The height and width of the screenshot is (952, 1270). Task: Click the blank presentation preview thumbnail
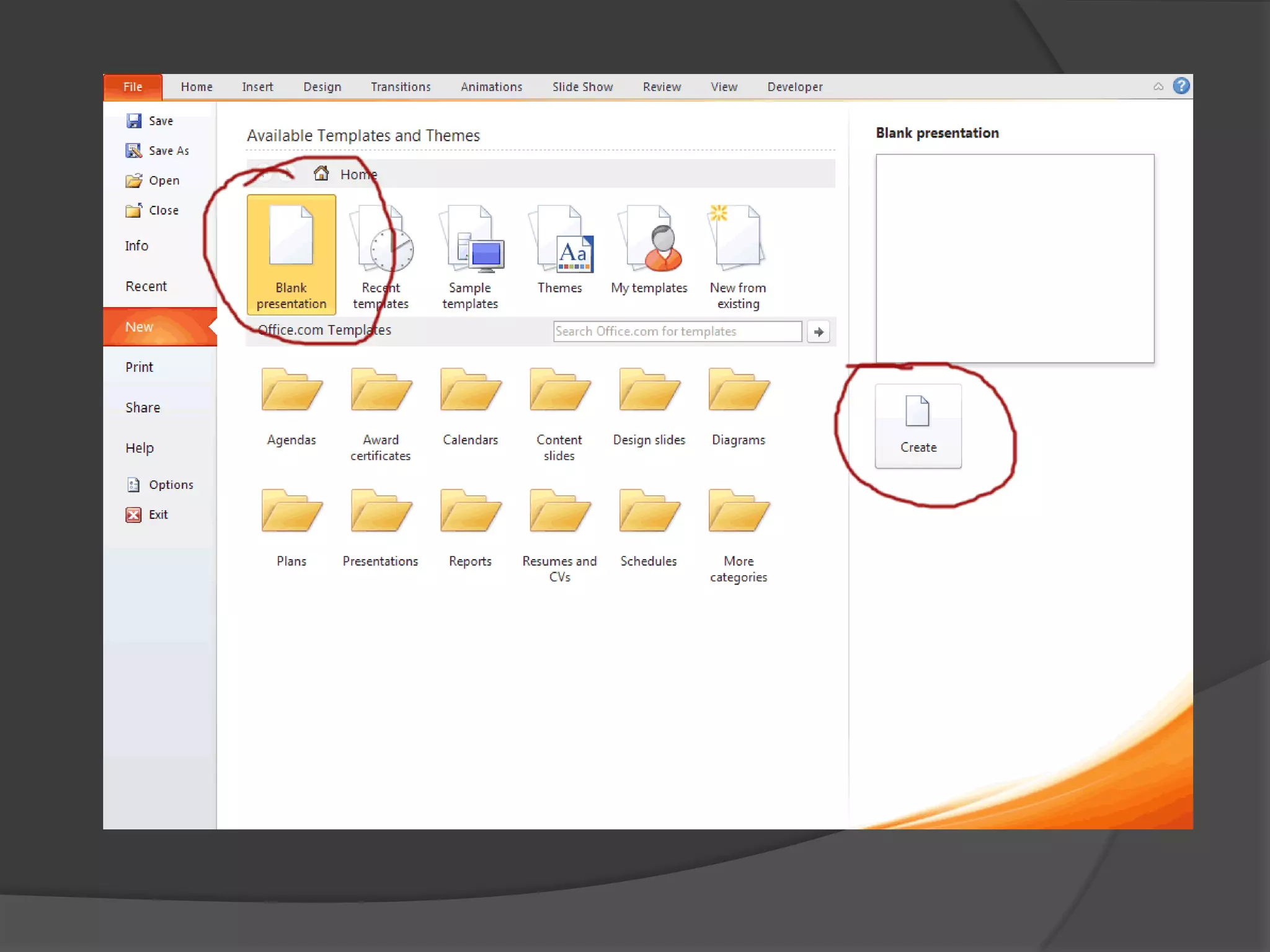[1015, 258]
